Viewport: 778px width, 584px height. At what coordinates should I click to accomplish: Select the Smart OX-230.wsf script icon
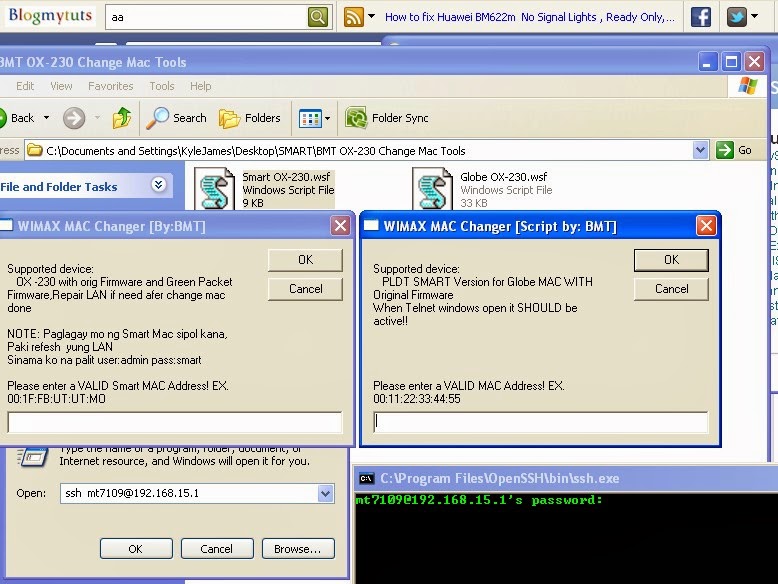[x=214, y=189]
